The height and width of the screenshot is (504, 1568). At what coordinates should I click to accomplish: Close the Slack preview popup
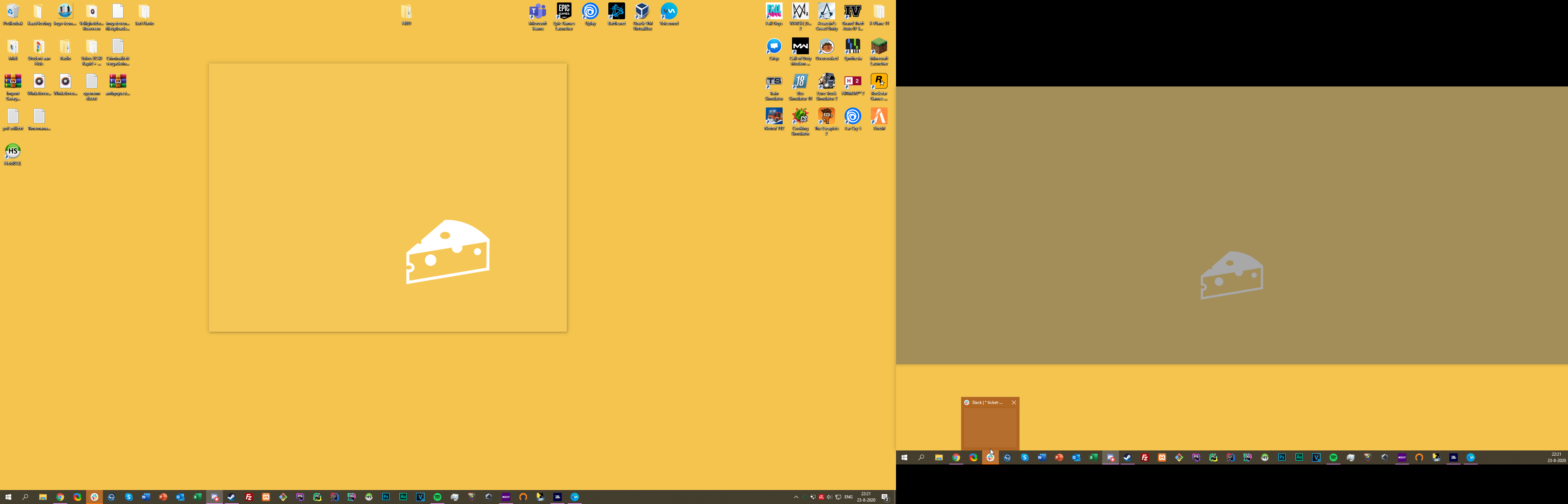click(1014, 402)
